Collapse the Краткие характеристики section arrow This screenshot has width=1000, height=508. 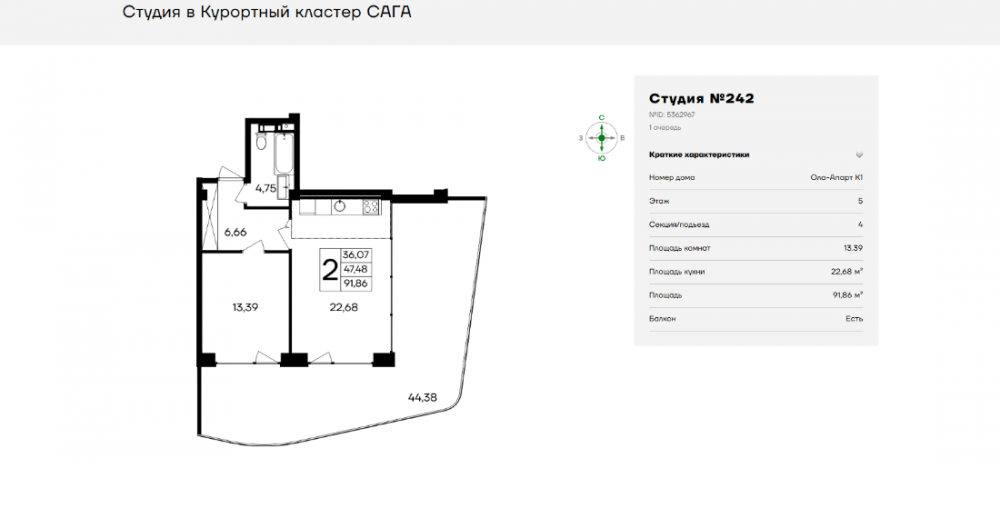[859, 155]
